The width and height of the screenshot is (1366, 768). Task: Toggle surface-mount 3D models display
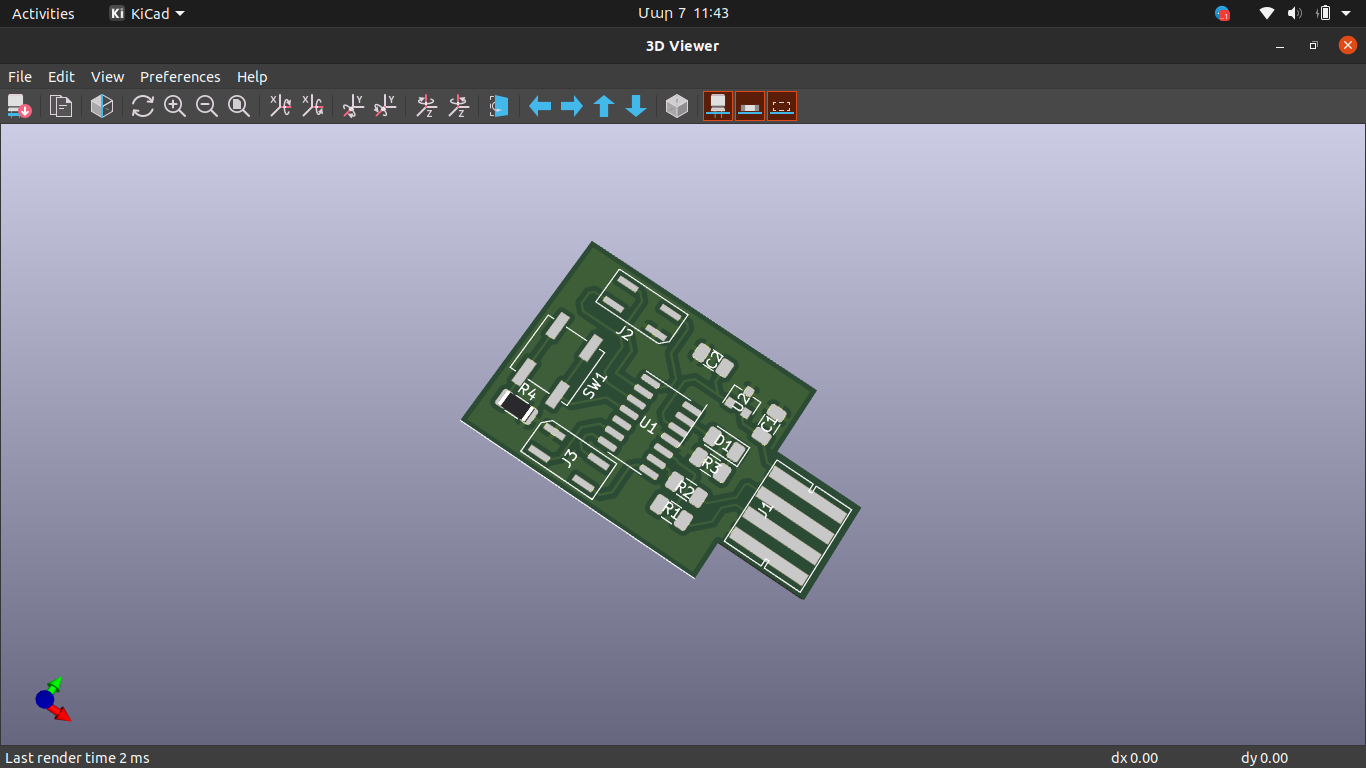click(x=750, y=106)
